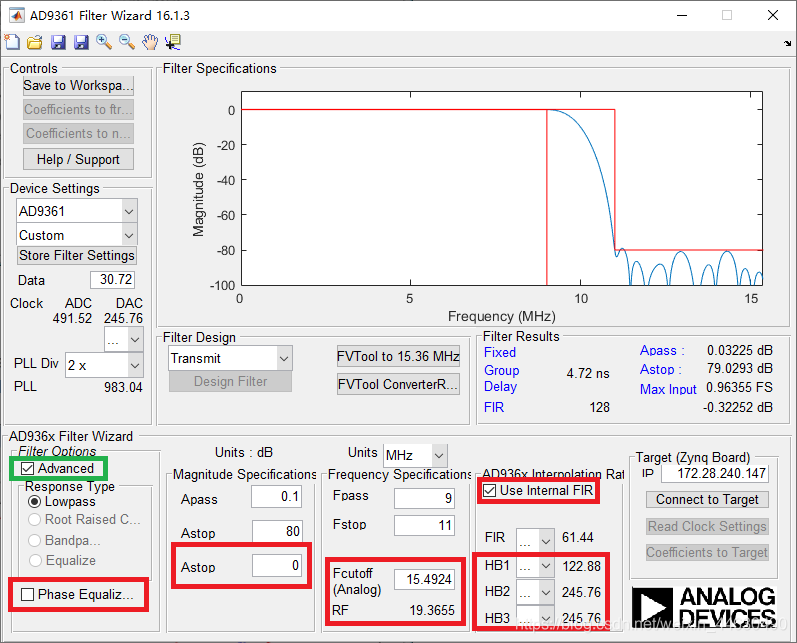The width and height of the screenshot is (797, 643).
Task: Select the Lowpass response type
Action: [35, 502]
